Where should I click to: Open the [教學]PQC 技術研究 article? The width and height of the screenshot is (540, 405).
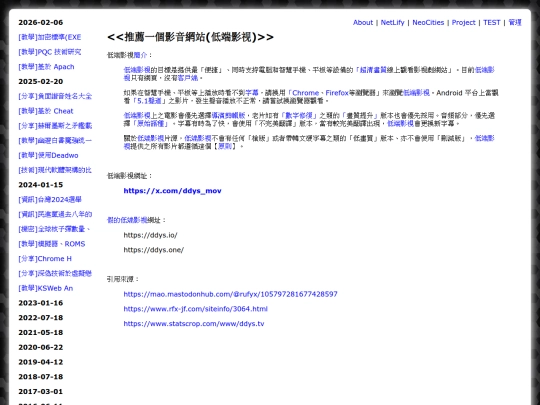click(50, 52)
